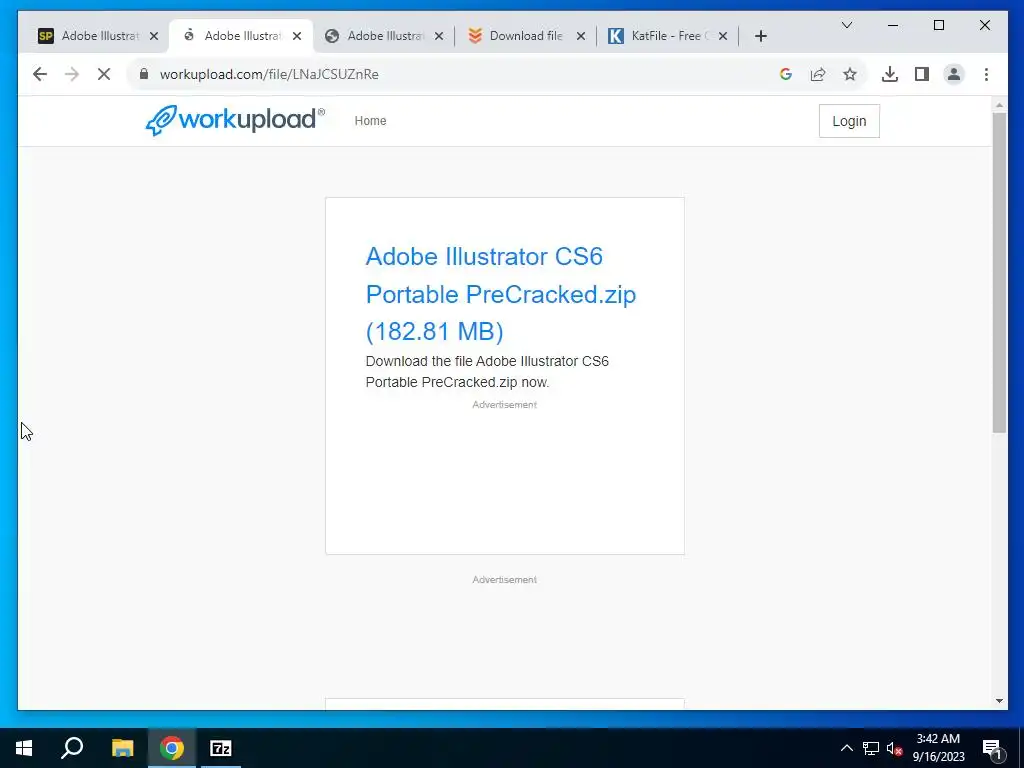Bookmark this page with the star icon
The width and height of the screenshot is (1024, 768).
(x=850, y=74)
